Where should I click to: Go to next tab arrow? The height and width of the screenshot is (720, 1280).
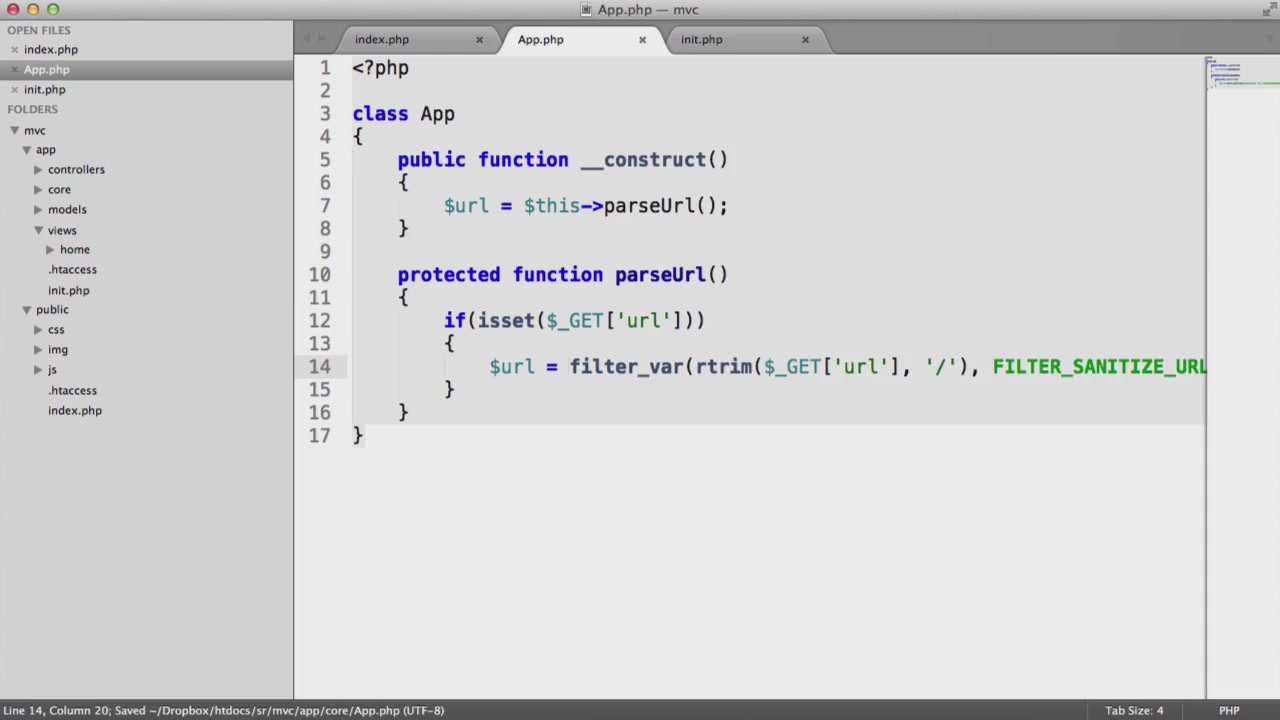(x=321, y=39)
